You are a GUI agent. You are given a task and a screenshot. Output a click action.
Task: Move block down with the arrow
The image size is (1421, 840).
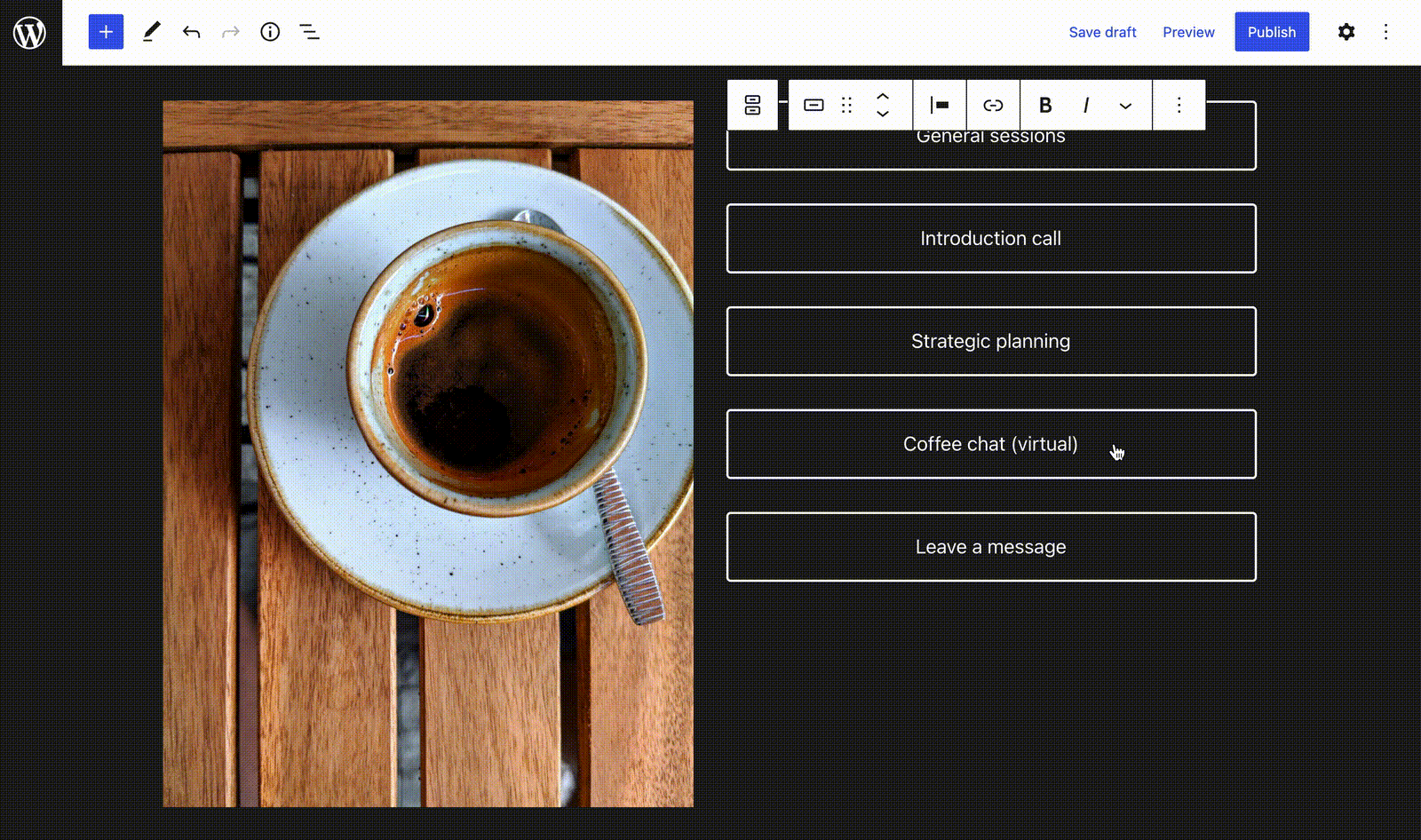(x=883, y=115)
